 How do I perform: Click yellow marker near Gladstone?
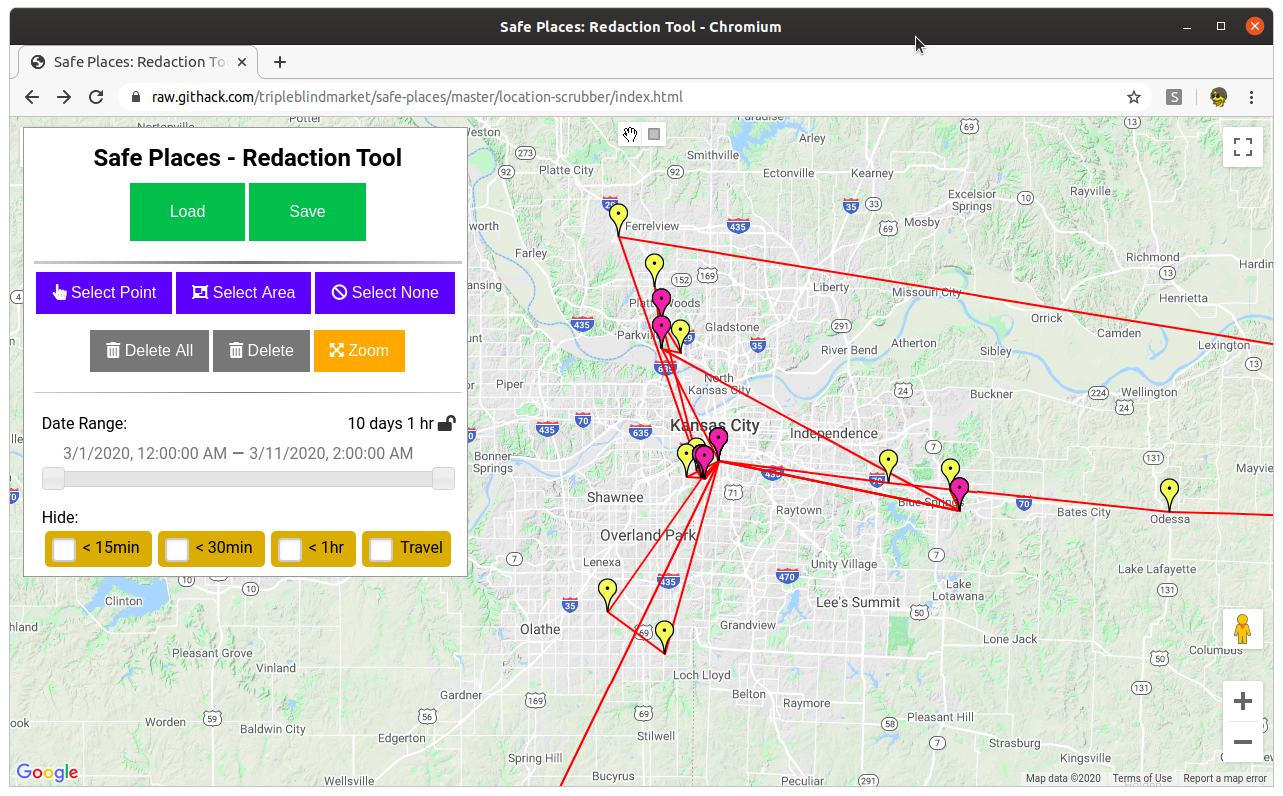pyautogui.click(x=680, y=334)
